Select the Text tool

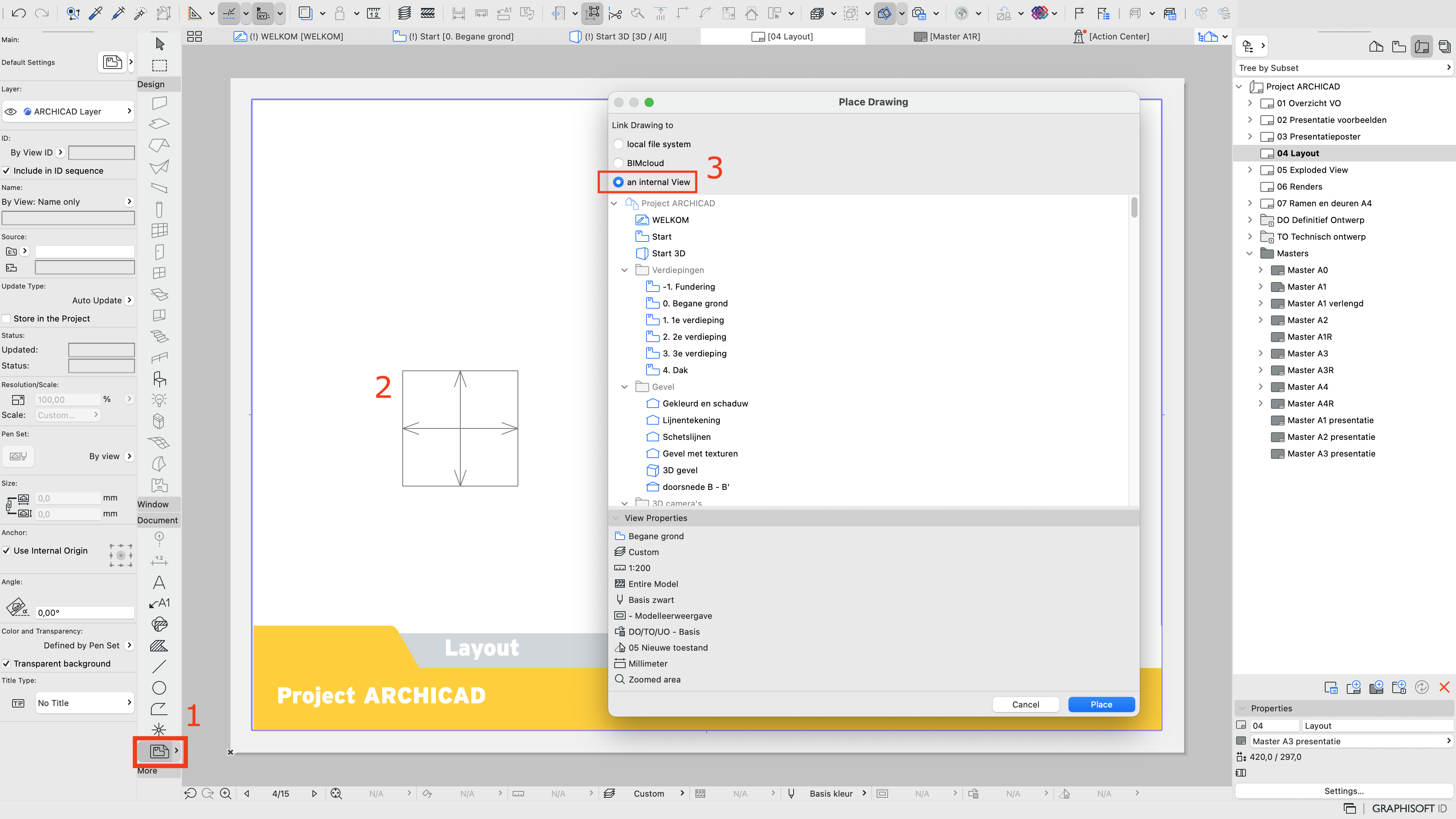(x=159, y=582)
